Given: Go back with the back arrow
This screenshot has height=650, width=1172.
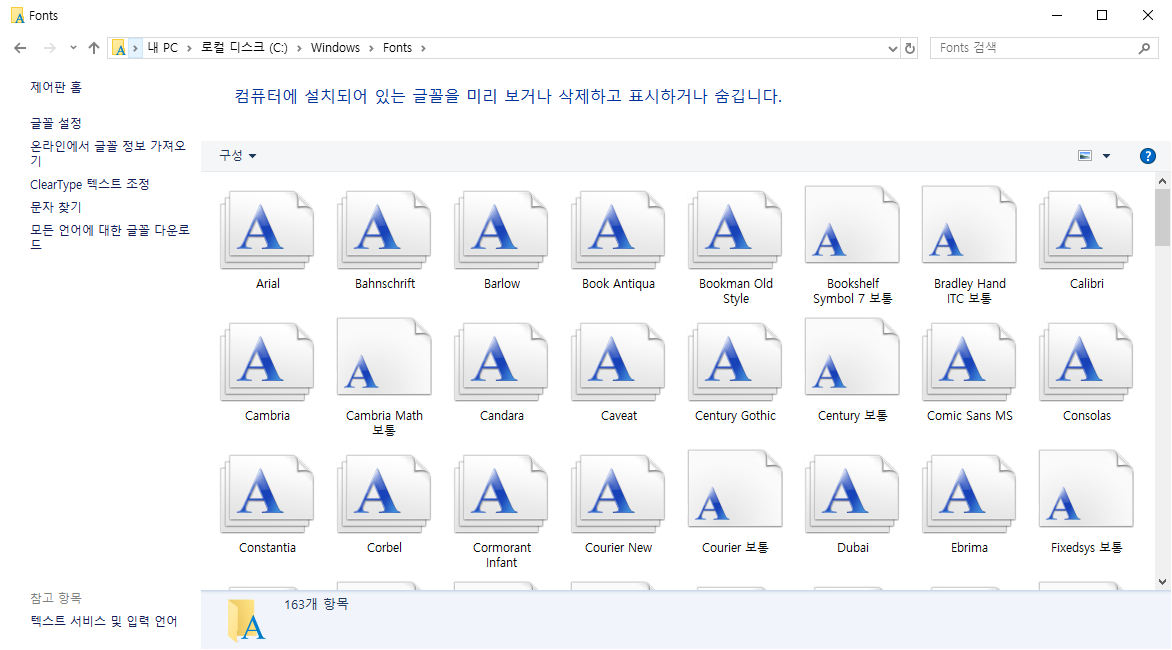Looking at the screenshot, I should tap(20, 48).
